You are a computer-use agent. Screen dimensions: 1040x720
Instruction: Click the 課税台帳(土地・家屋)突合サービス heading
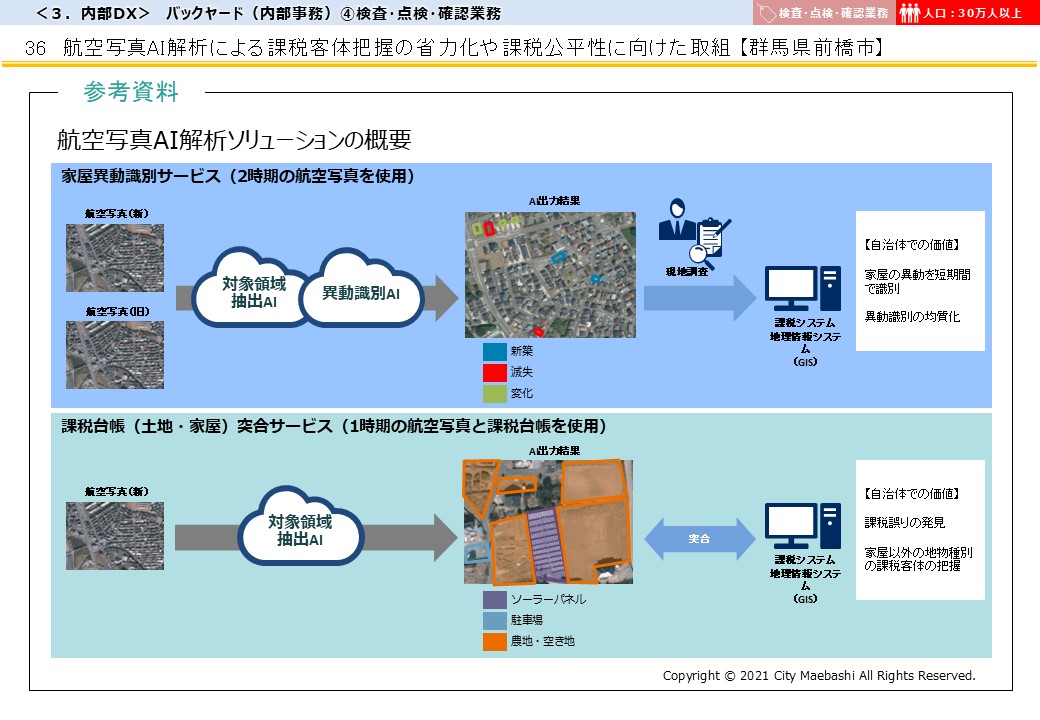334,426
